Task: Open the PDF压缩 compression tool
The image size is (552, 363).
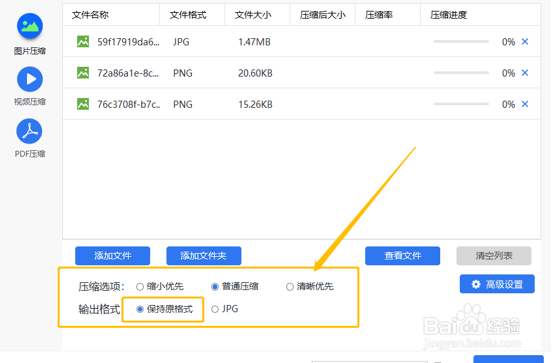Action: tap(30, 138)
